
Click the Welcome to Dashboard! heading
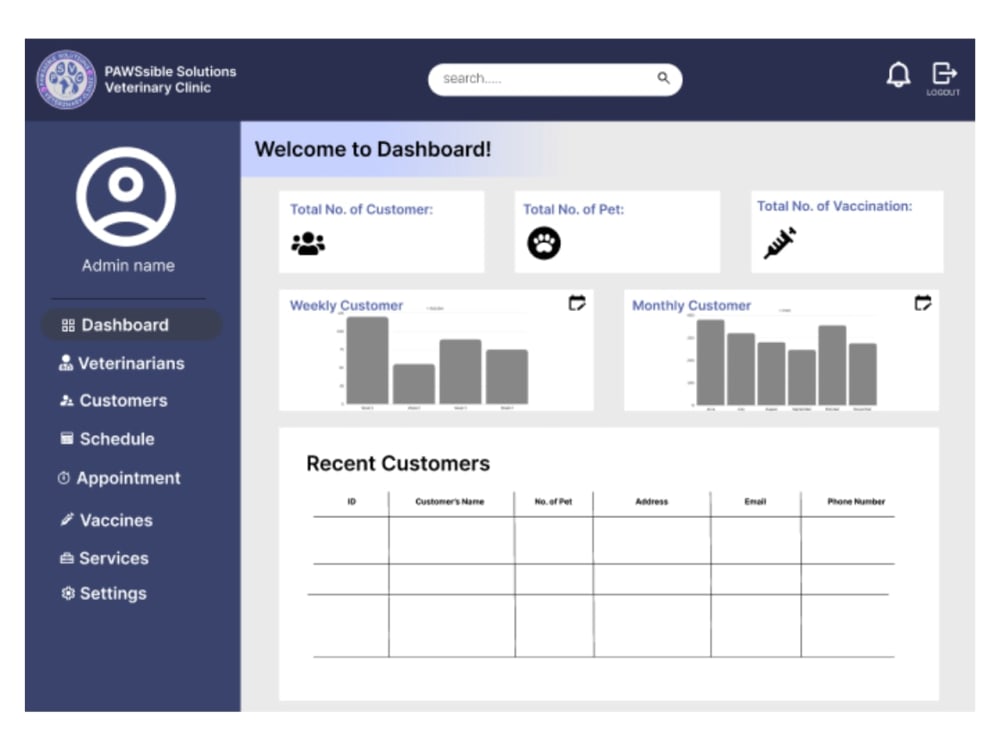coord(373,149)
